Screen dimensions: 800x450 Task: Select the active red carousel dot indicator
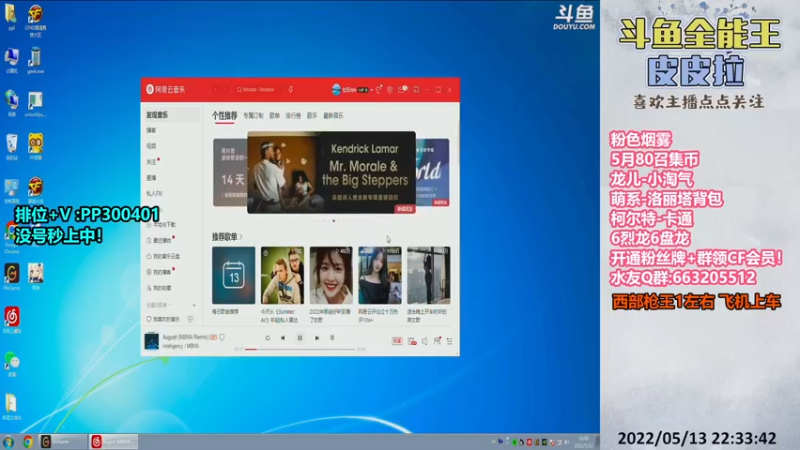click(x=334, y=221)
